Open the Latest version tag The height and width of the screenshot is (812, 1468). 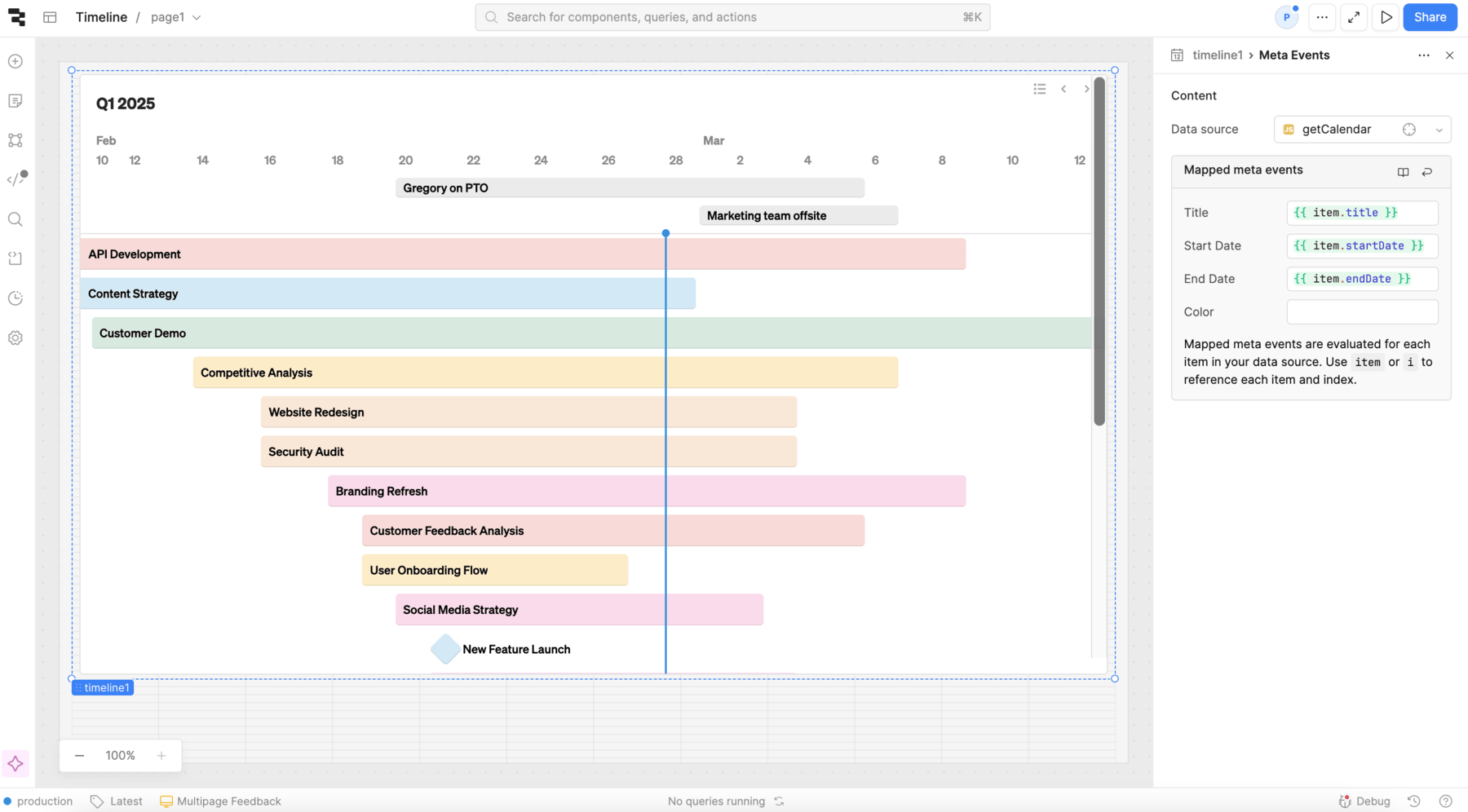[116, 801]
